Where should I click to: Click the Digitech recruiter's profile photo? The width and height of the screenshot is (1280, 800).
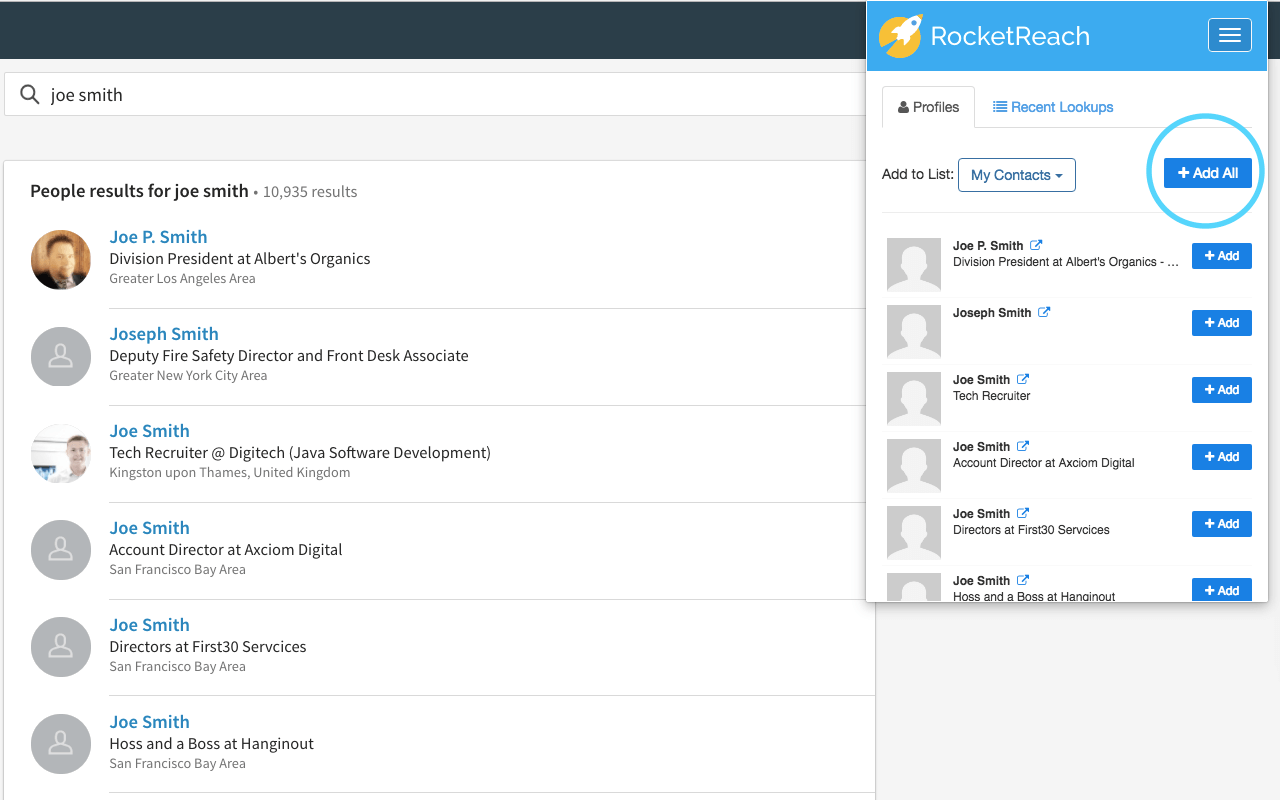[61, 453]
